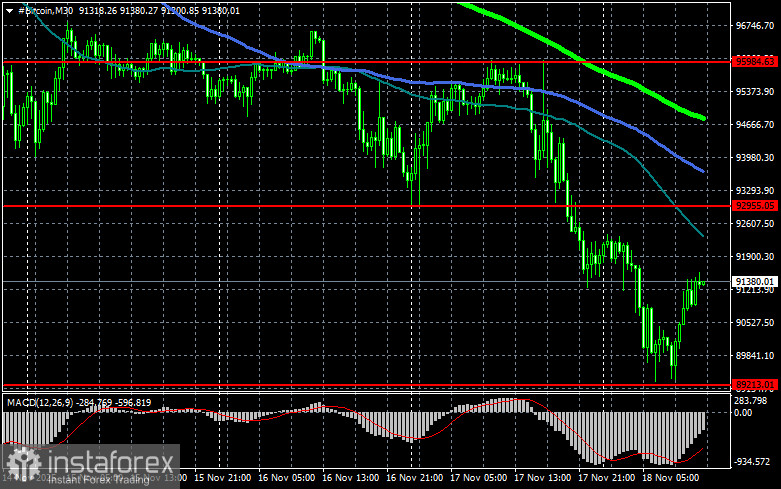The height and width of the screenshot is (489, 781).
Task: Select the red 89213.01 price level label
Action: (755, 384)
